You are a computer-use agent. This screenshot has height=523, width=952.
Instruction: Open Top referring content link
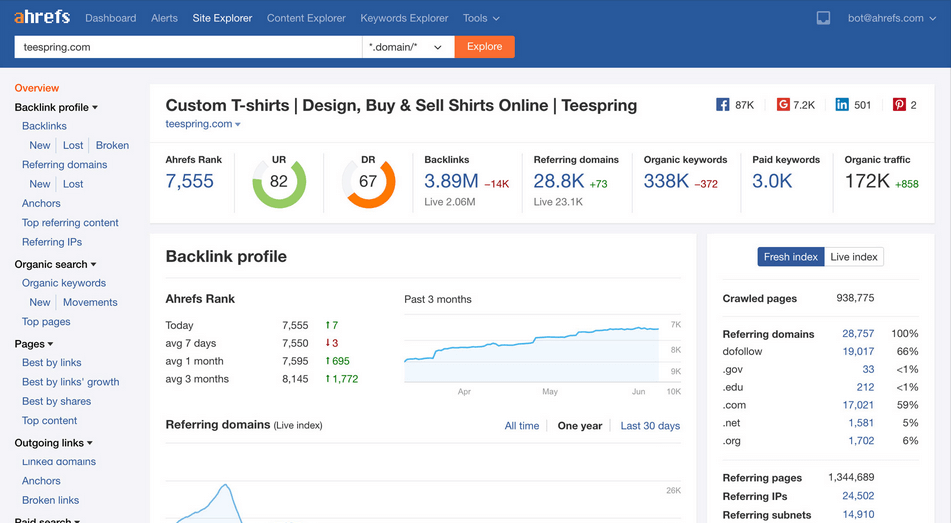click(x=70, y=222)
